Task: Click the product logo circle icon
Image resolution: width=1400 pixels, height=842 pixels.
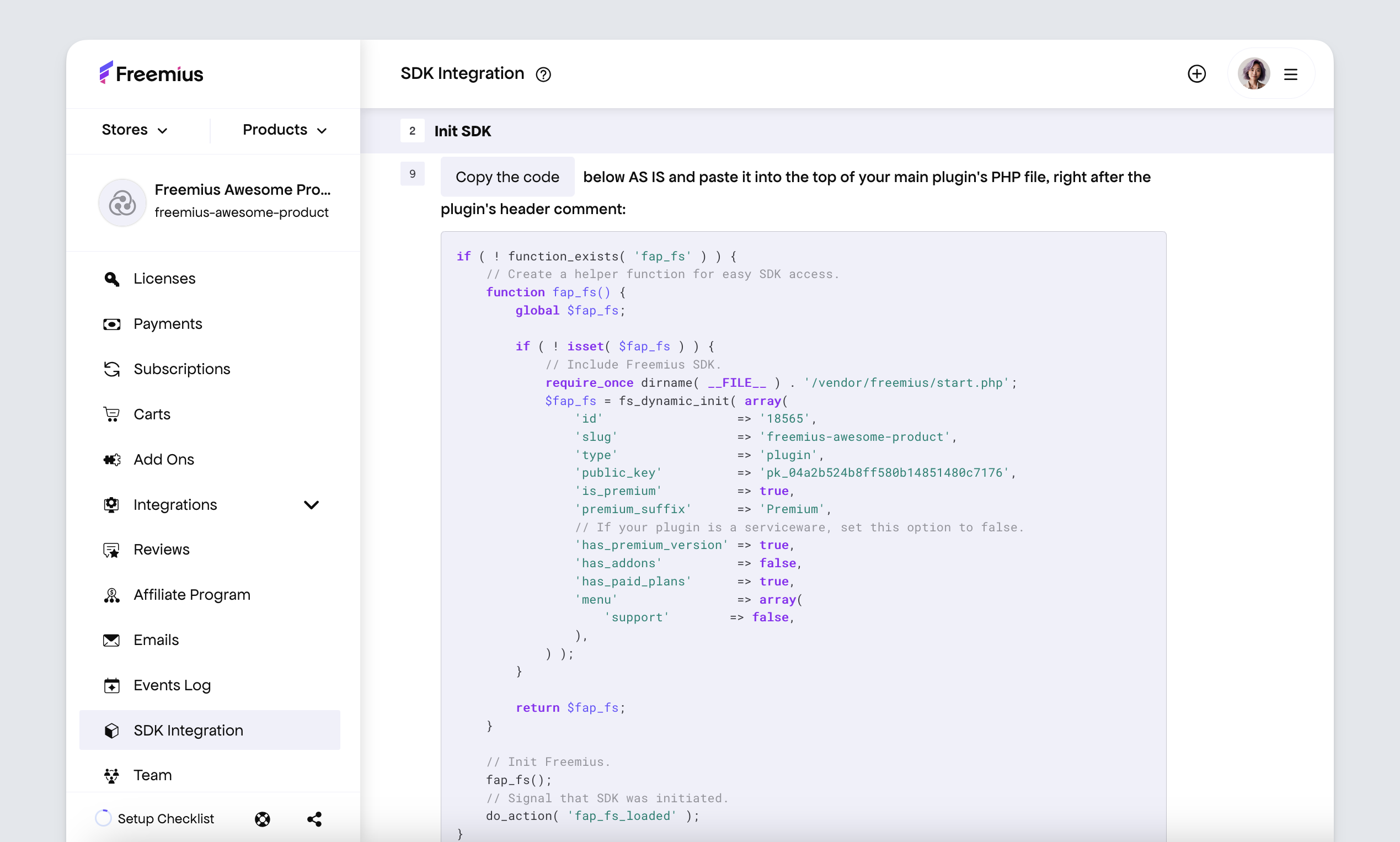Action: 122,203
